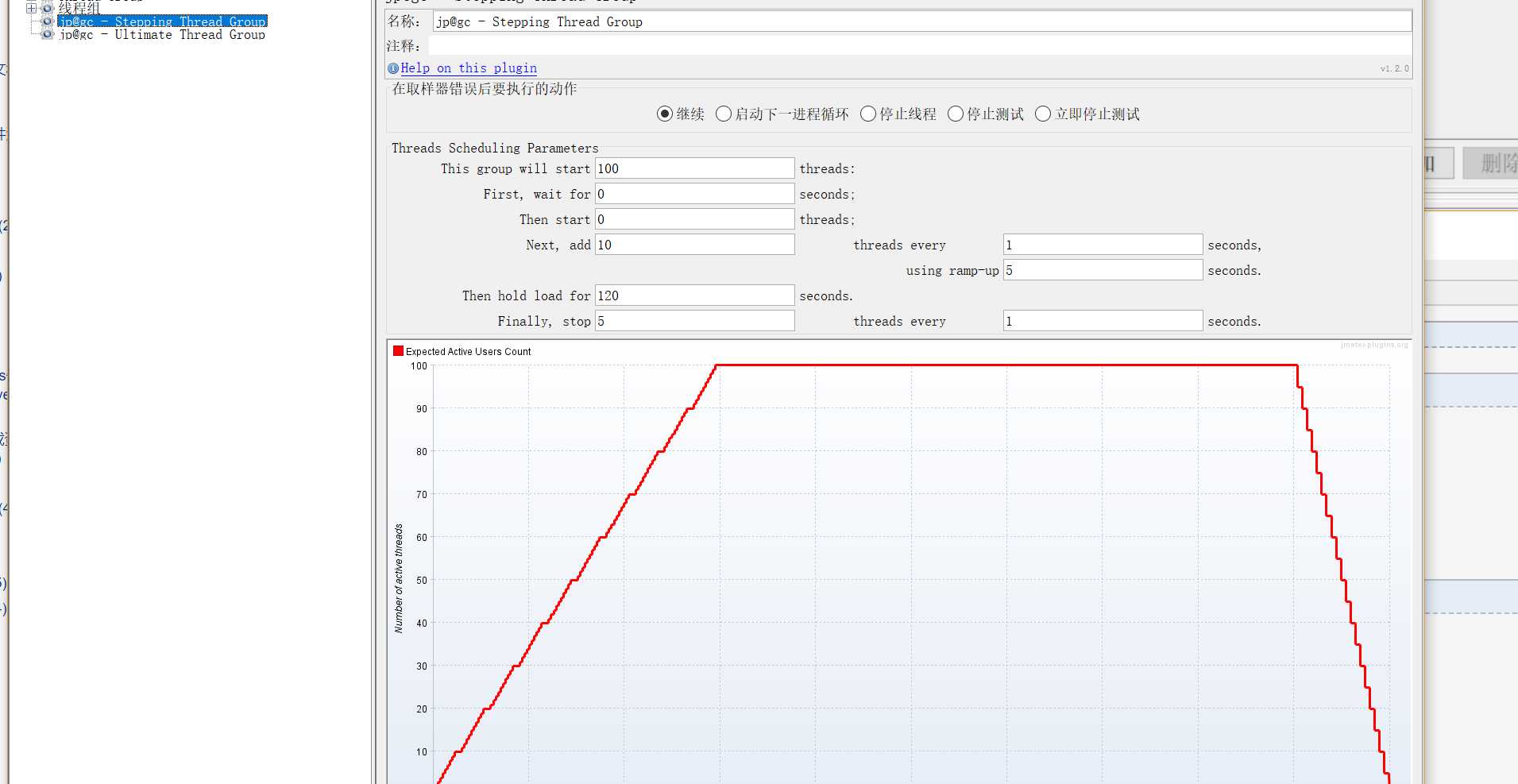The height and width of the screenshot is (784, 1518).
Task: Select the 停止线程 radio button
Action: coord(868,114)
